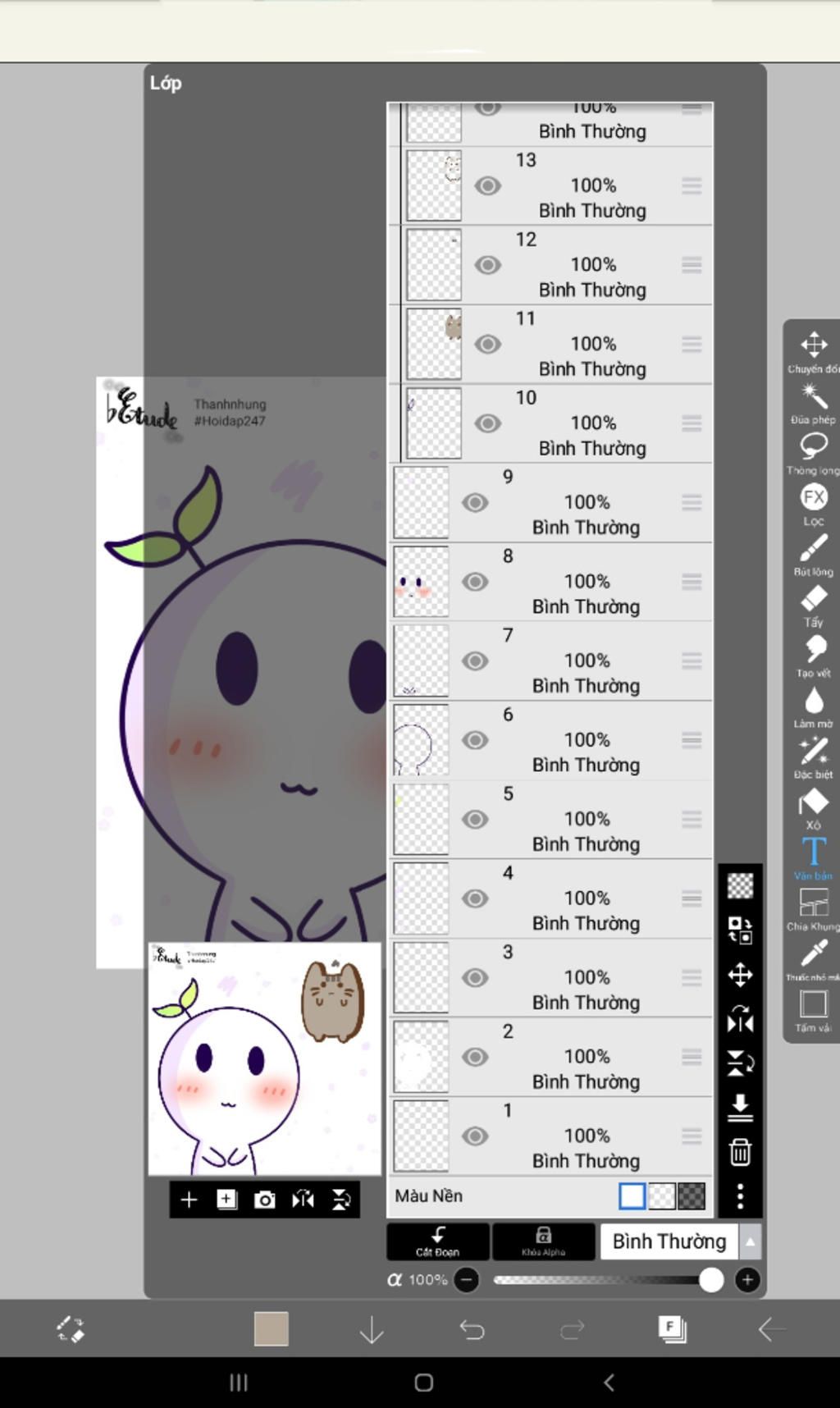Click vertical flip icon below preview thumbnail

pos(341,1200)
